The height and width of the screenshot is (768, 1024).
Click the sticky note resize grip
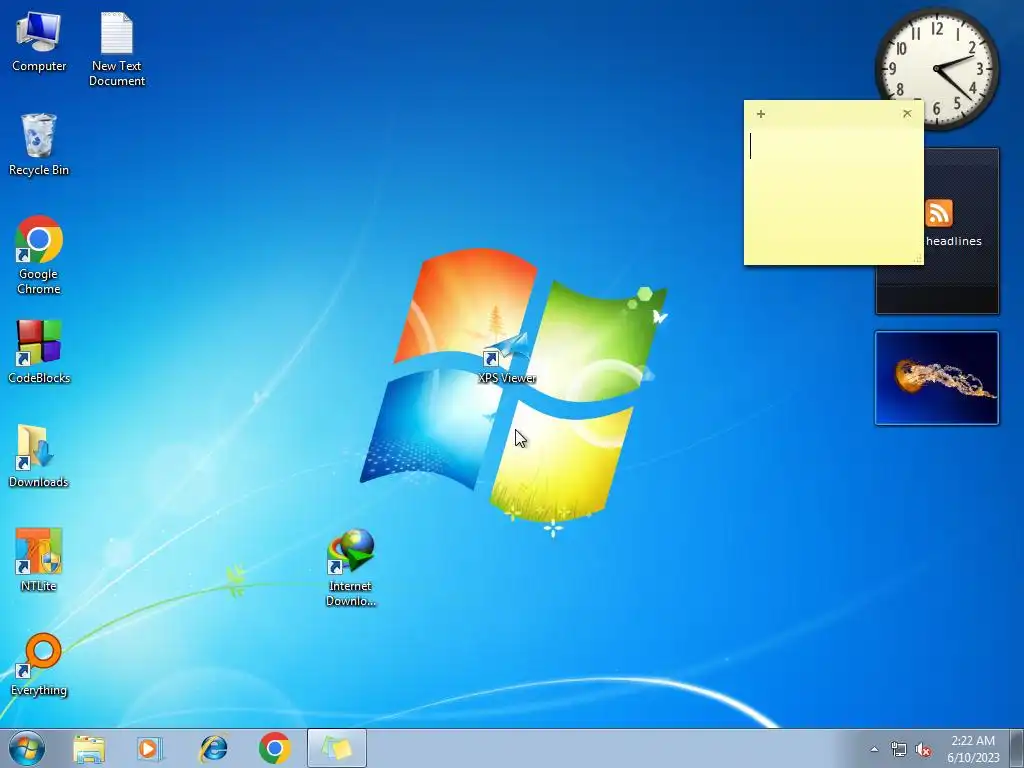point(918,259)
